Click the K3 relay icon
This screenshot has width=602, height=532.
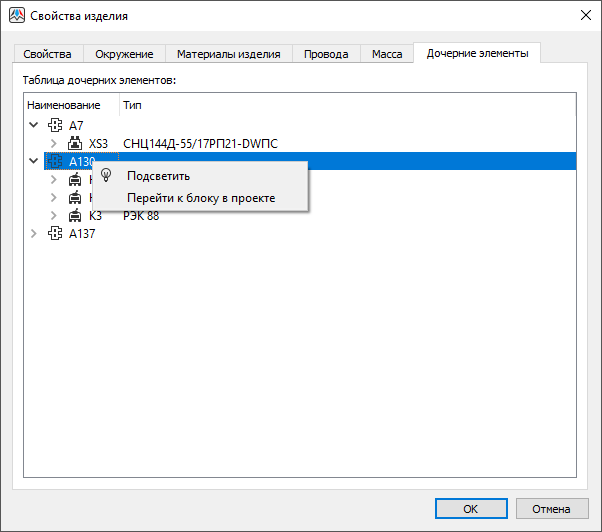point(75,215)
